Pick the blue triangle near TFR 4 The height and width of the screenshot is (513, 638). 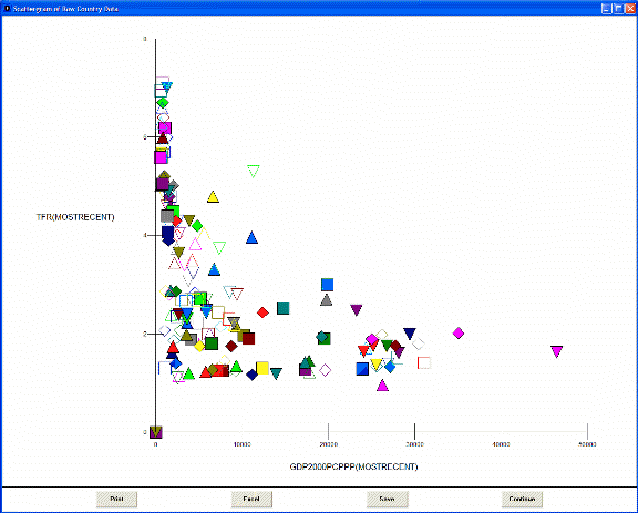coord(252,237)
